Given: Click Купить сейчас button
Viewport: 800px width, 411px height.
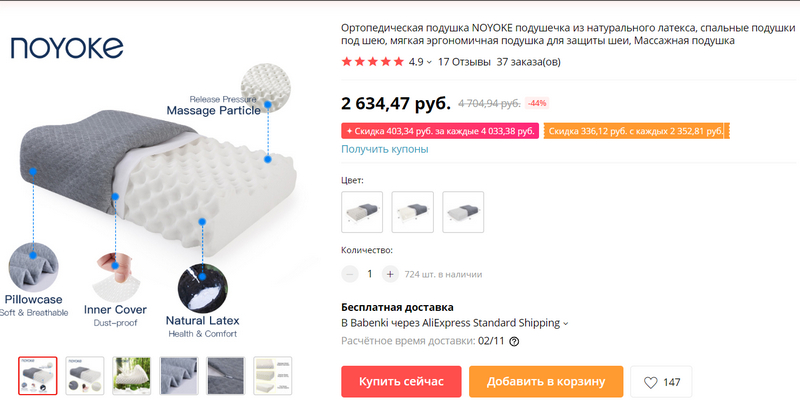Looking at the screenshot, I should [401, 381].
